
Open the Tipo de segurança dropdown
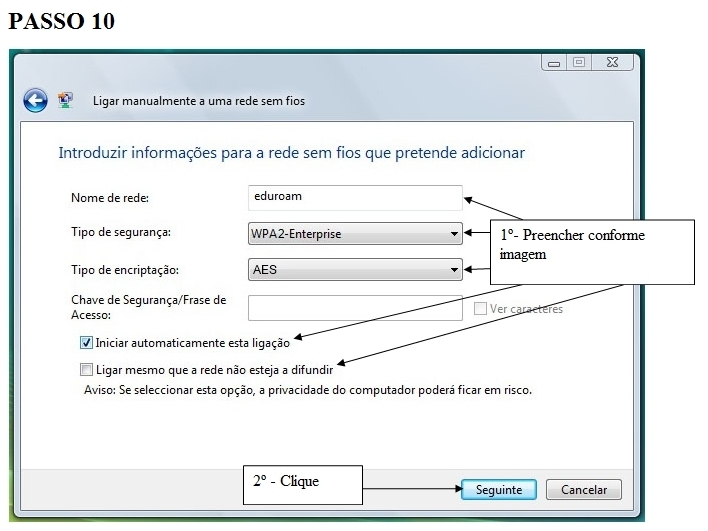(x=355, y=233)
